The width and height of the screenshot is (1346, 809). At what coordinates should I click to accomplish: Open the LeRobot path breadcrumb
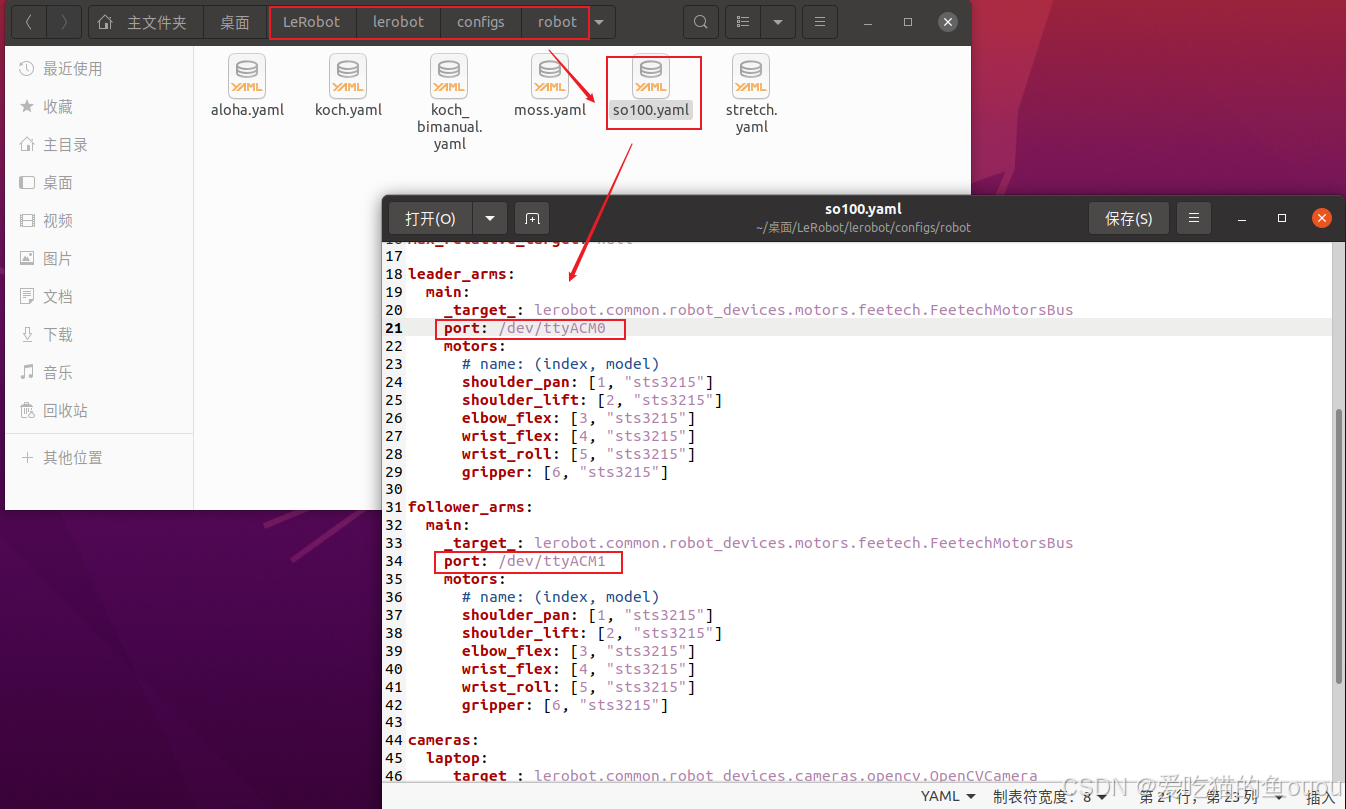coord(312,22)
